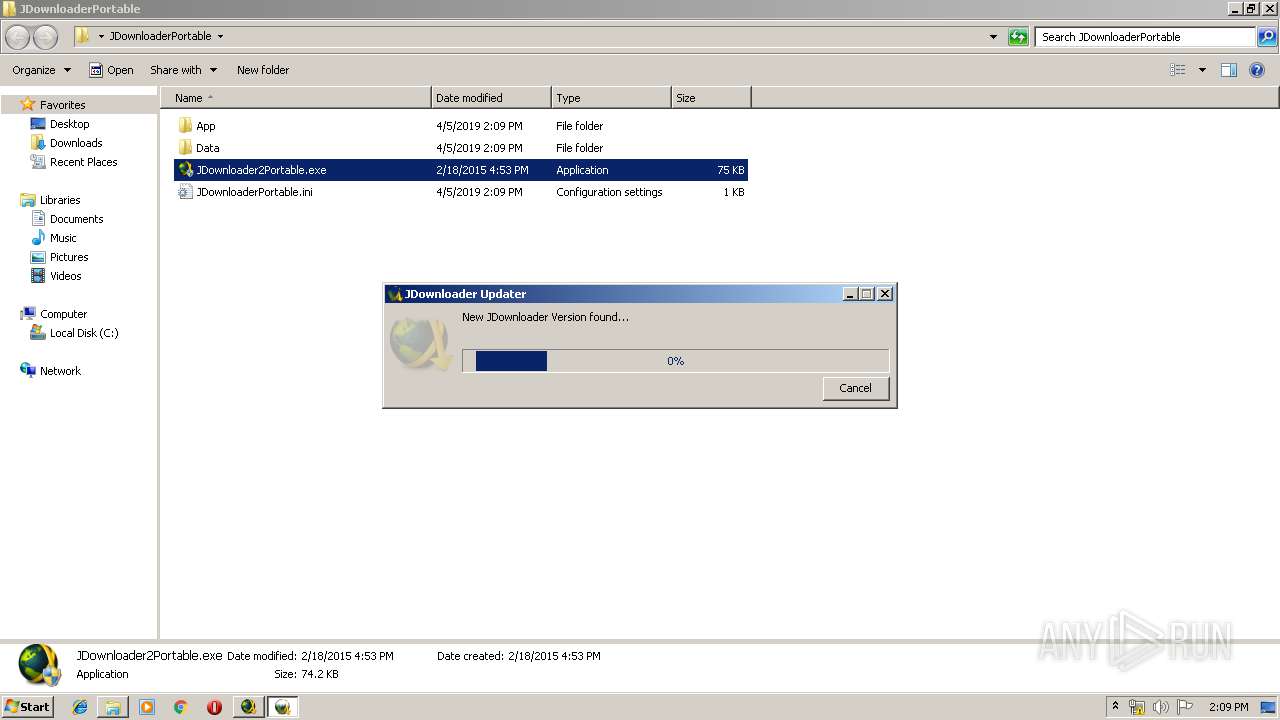Refresh the folder view
The height and width of the screenshot is (720, 1280).
coord(1018,37)
